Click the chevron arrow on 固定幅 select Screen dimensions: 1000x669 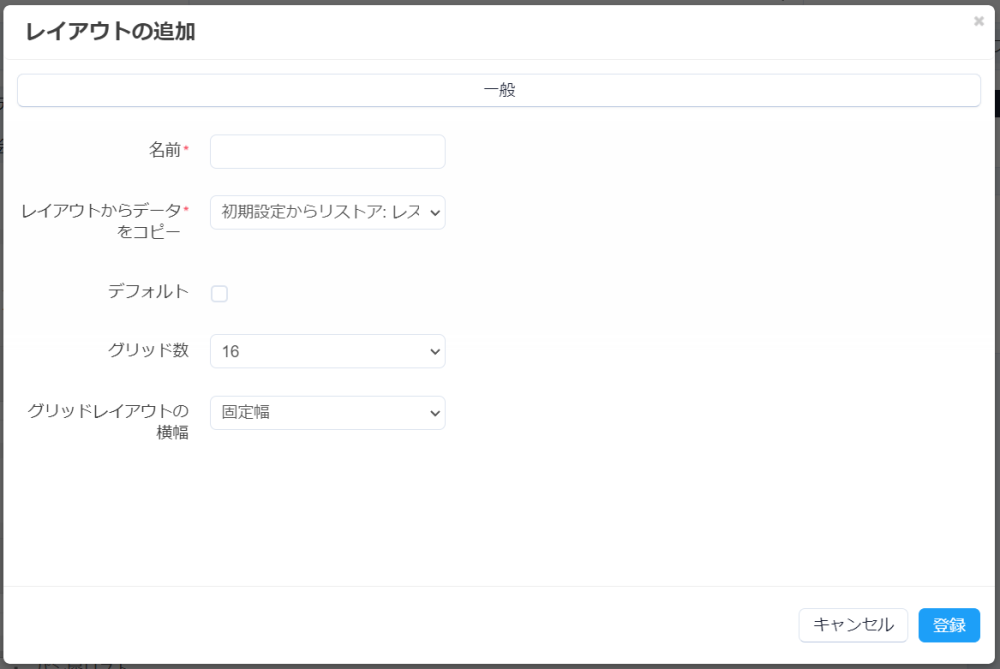pyautogui.click(x=434, y=412)
